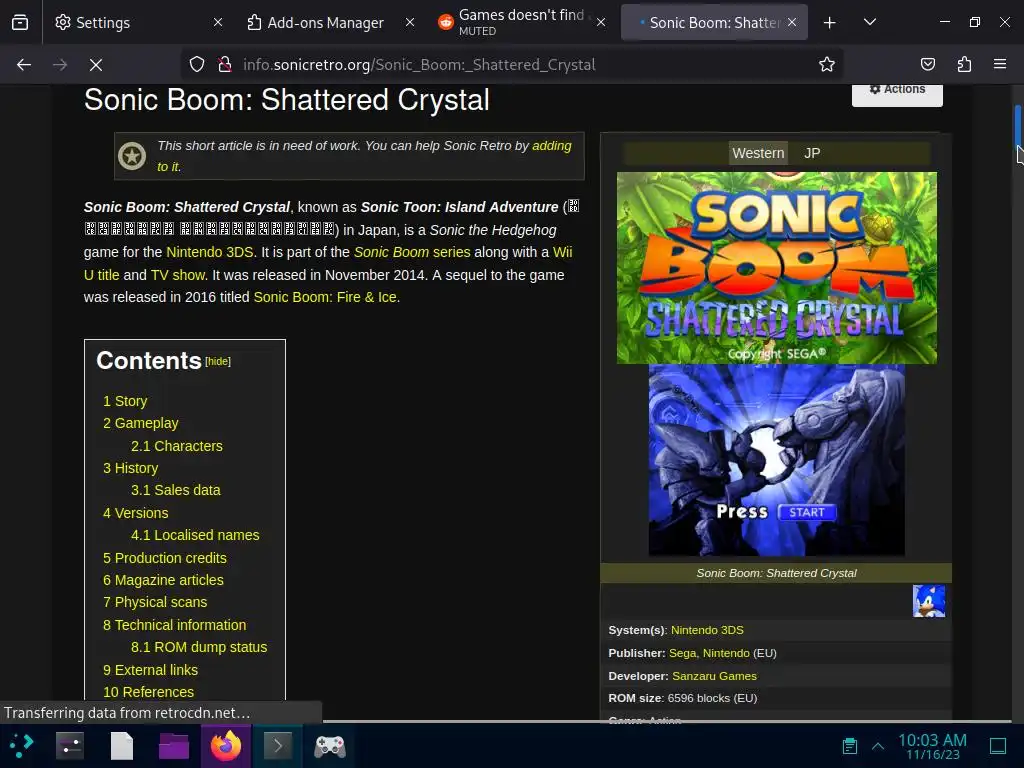Save page to Pocket
Viewport: 1024px width, 768px height.
tap(927, 65)
